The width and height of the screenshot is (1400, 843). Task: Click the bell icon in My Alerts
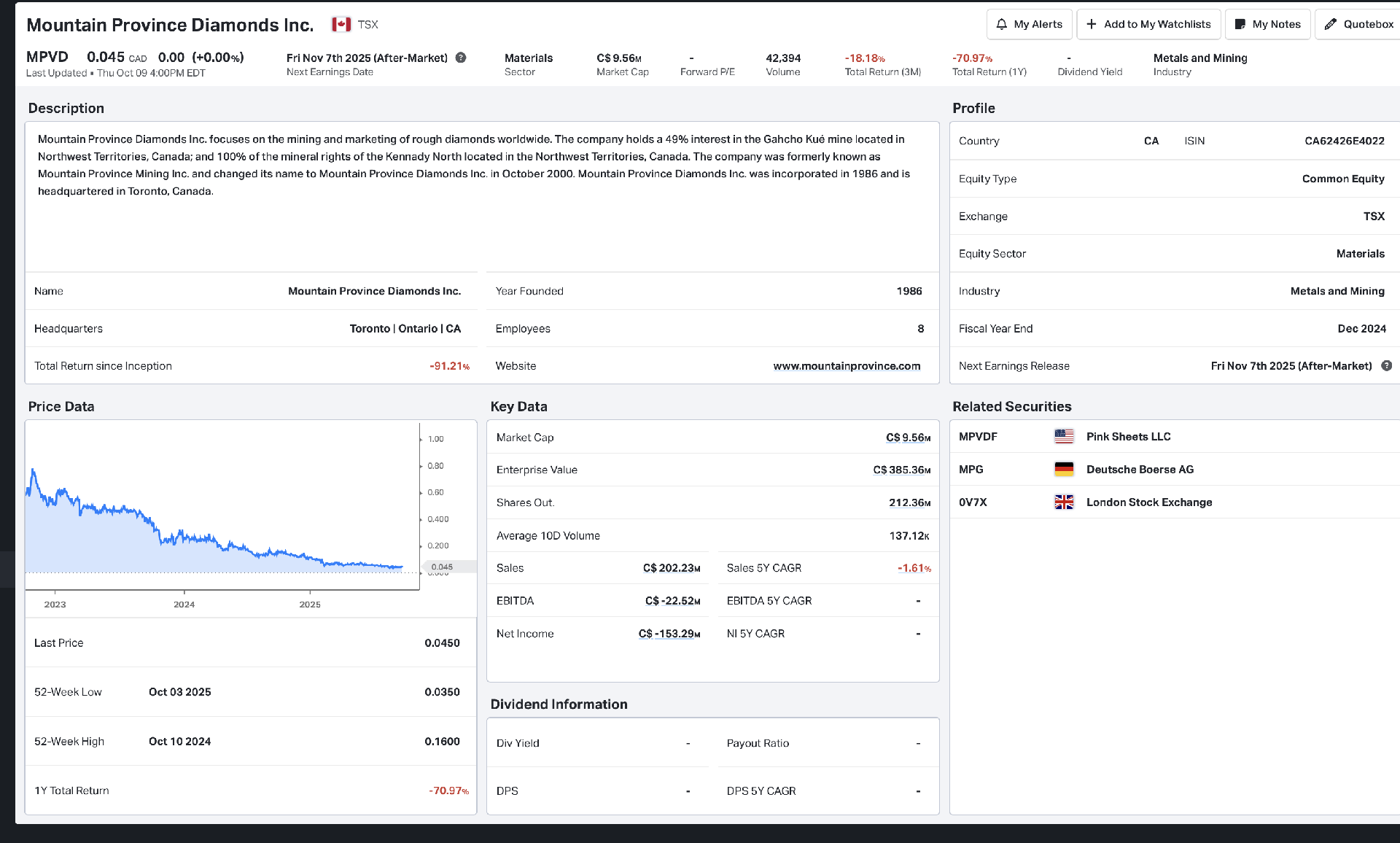point(1002,24)
